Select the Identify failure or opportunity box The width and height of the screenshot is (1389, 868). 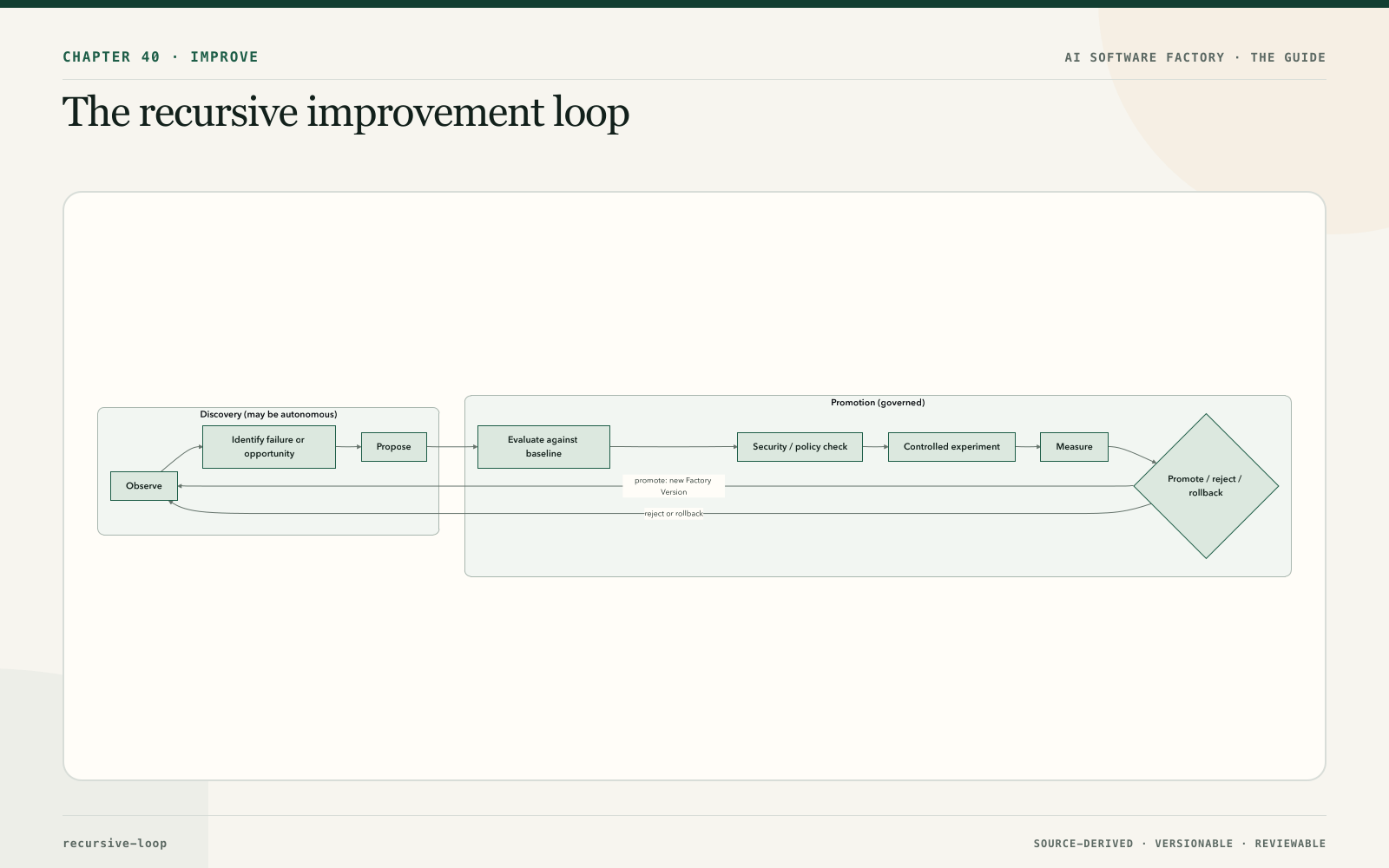(x=269, y=447)
